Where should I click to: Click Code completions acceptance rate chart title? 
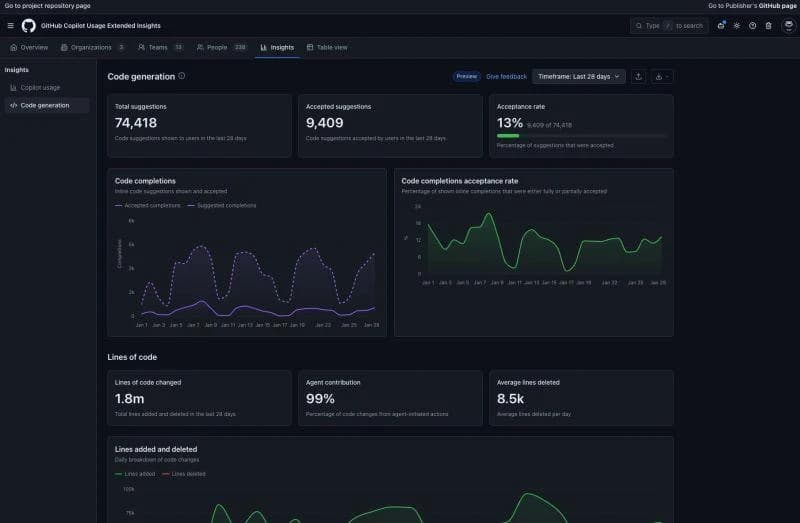coord(459,181)
